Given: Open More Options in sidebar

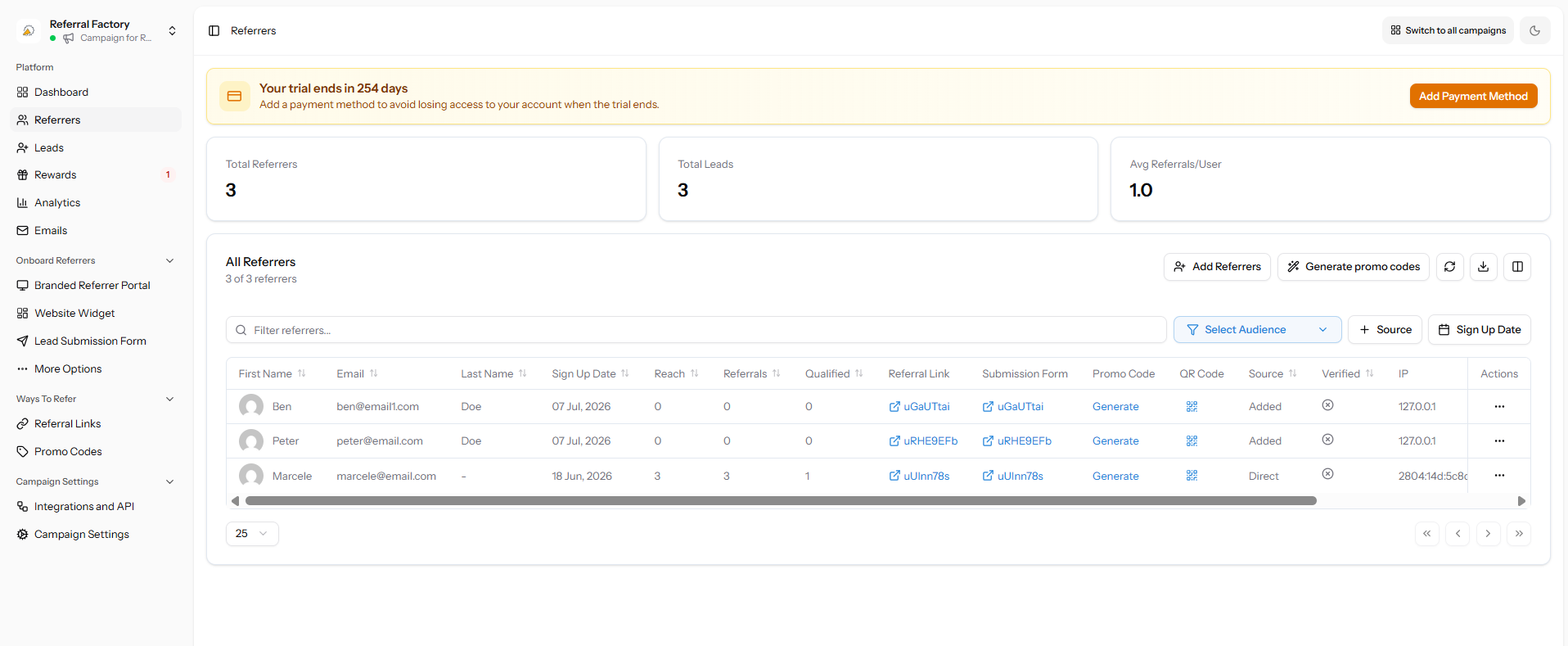Looking at the screenshot, I should point(96,369).
